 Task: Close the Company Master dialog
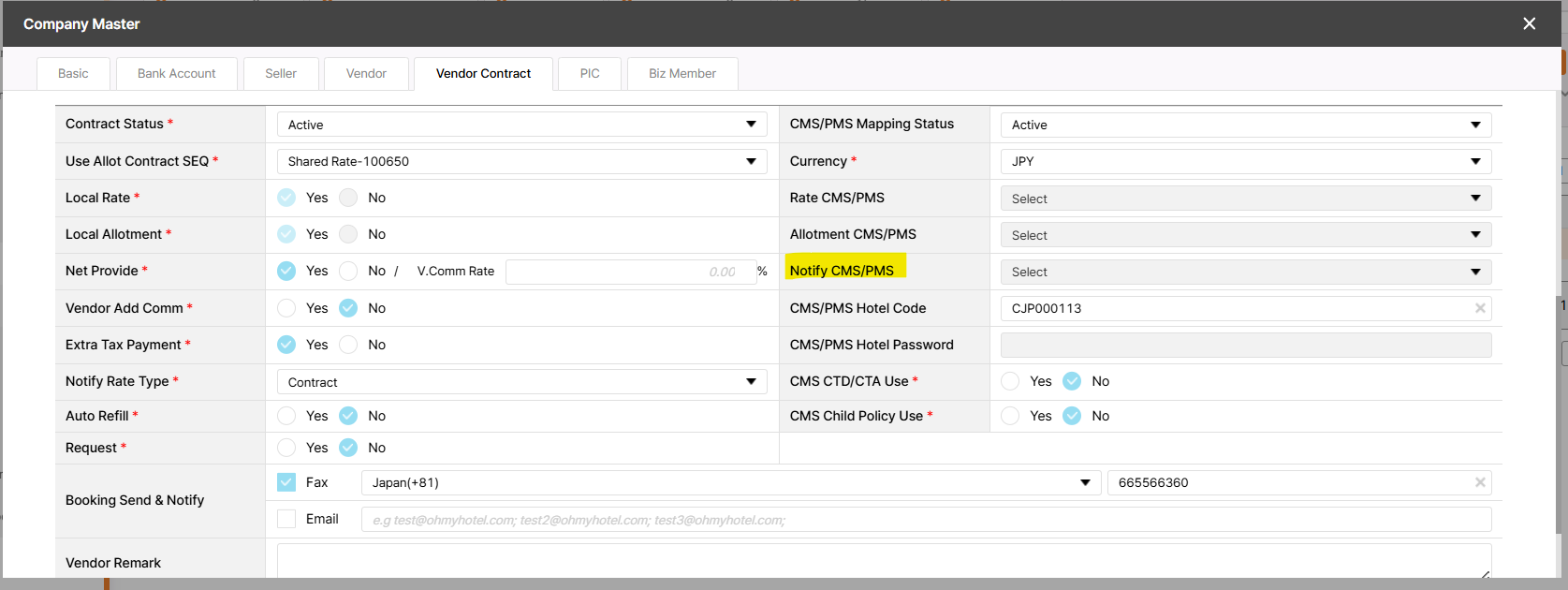tap(1529, 23)
